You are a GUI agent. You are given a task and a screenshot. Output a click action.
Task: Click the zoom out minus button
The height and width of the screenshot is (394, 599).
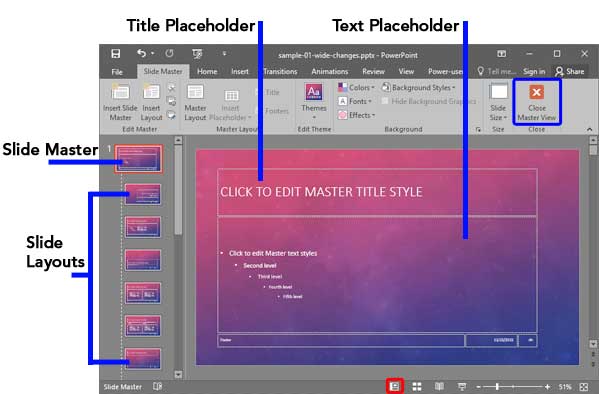click(478, 387)
